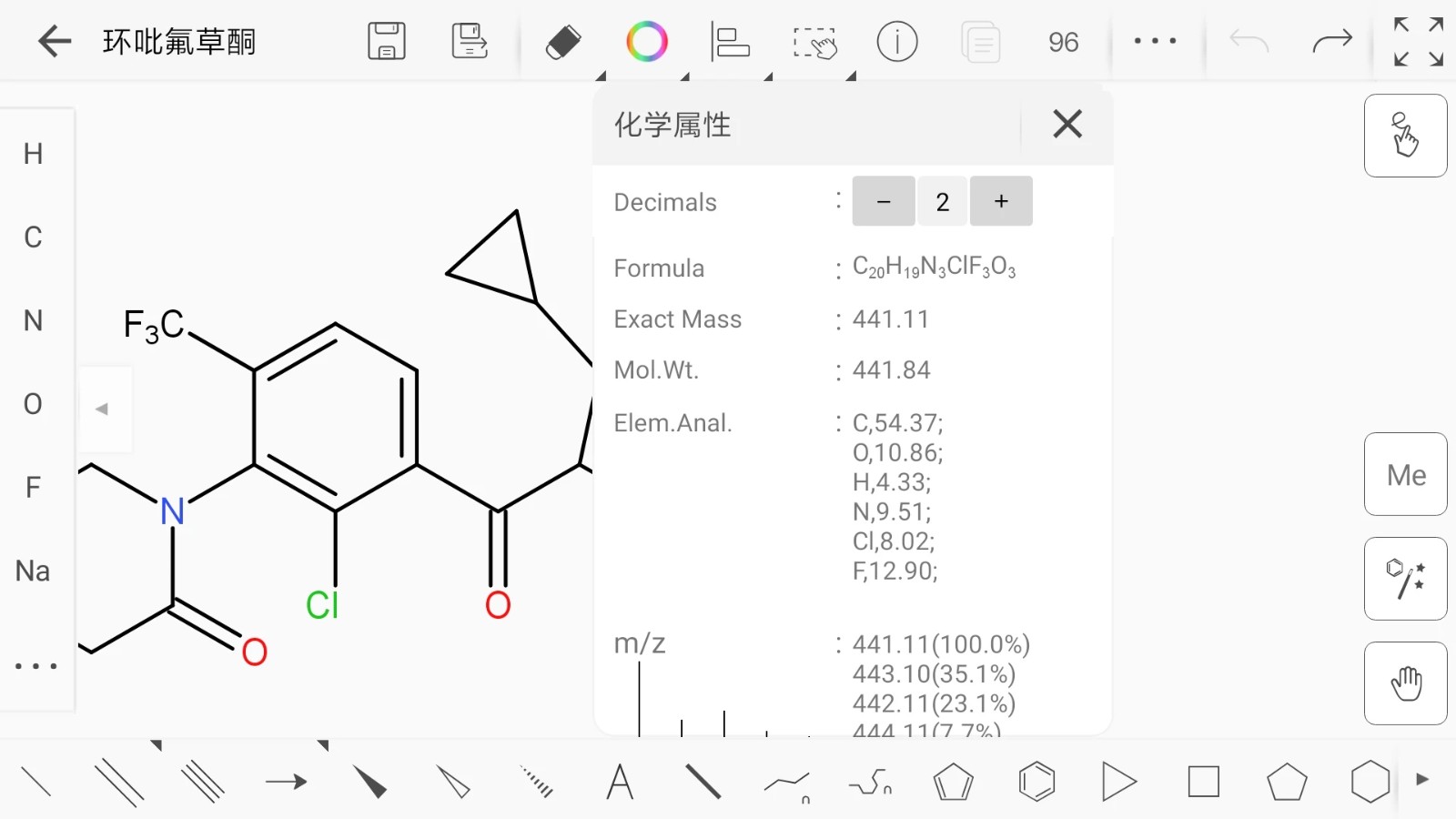Go back with the arrow
This screenshot has width=1456, height=819.
(55, 42)
